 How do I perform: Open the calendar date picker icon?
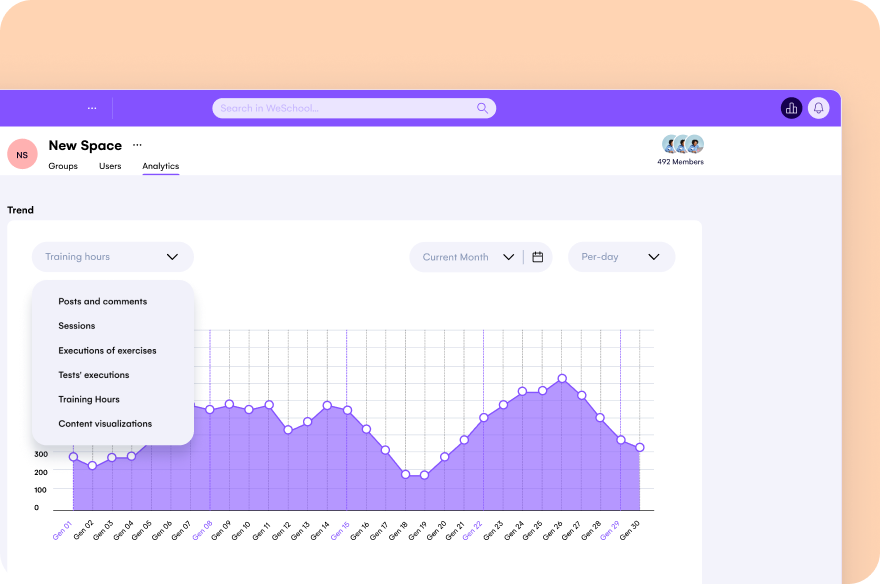click(538, 257)
